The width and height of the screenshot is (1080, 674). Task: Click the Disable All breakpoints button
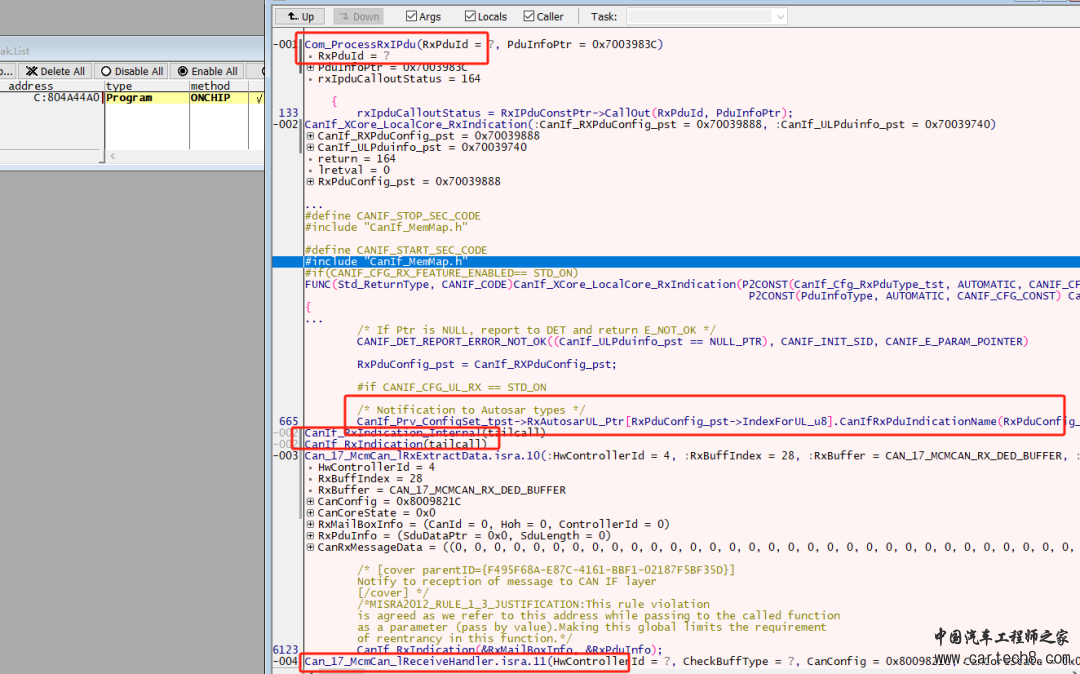[x=132, y=71]
